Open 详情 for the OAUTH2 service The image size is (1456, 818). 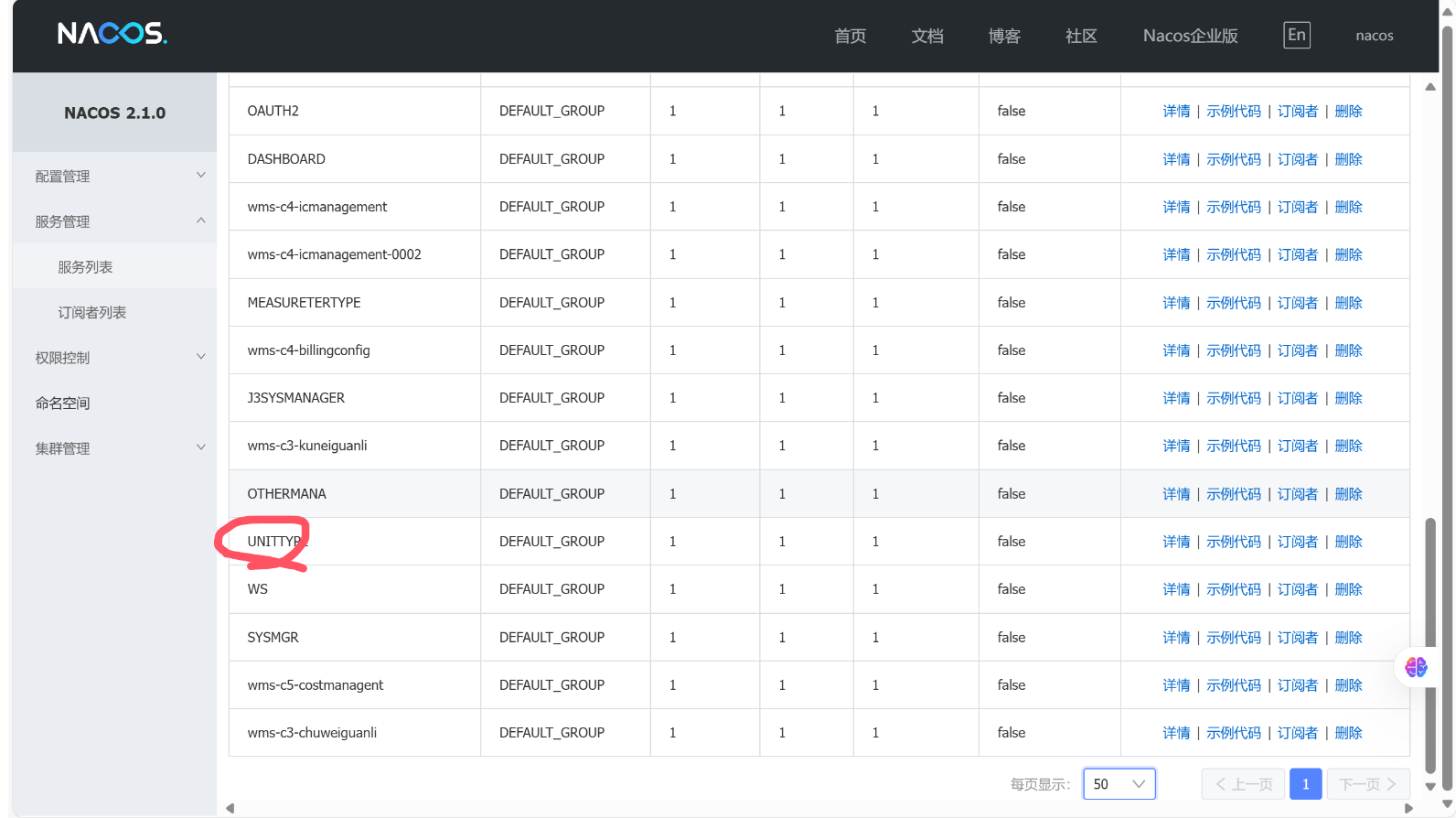[1176, 111]
